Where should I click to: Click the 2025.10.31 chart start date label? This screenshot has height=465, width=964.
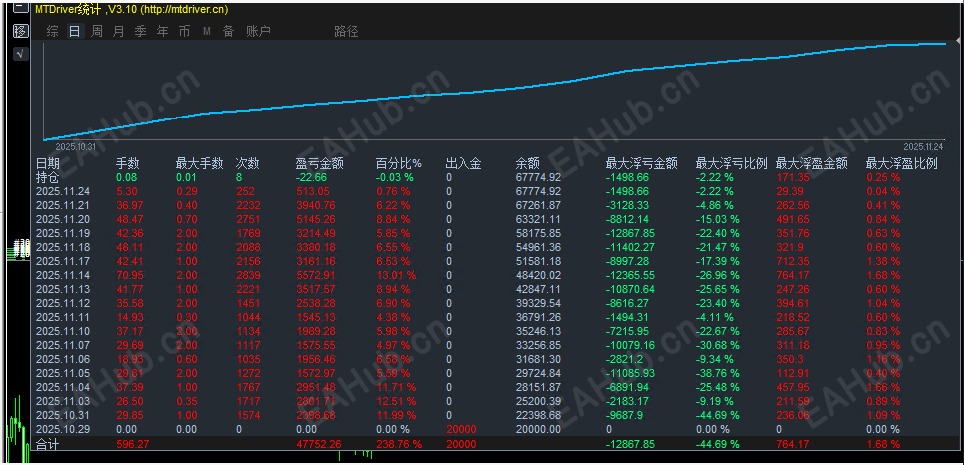[x=76, y=147]
